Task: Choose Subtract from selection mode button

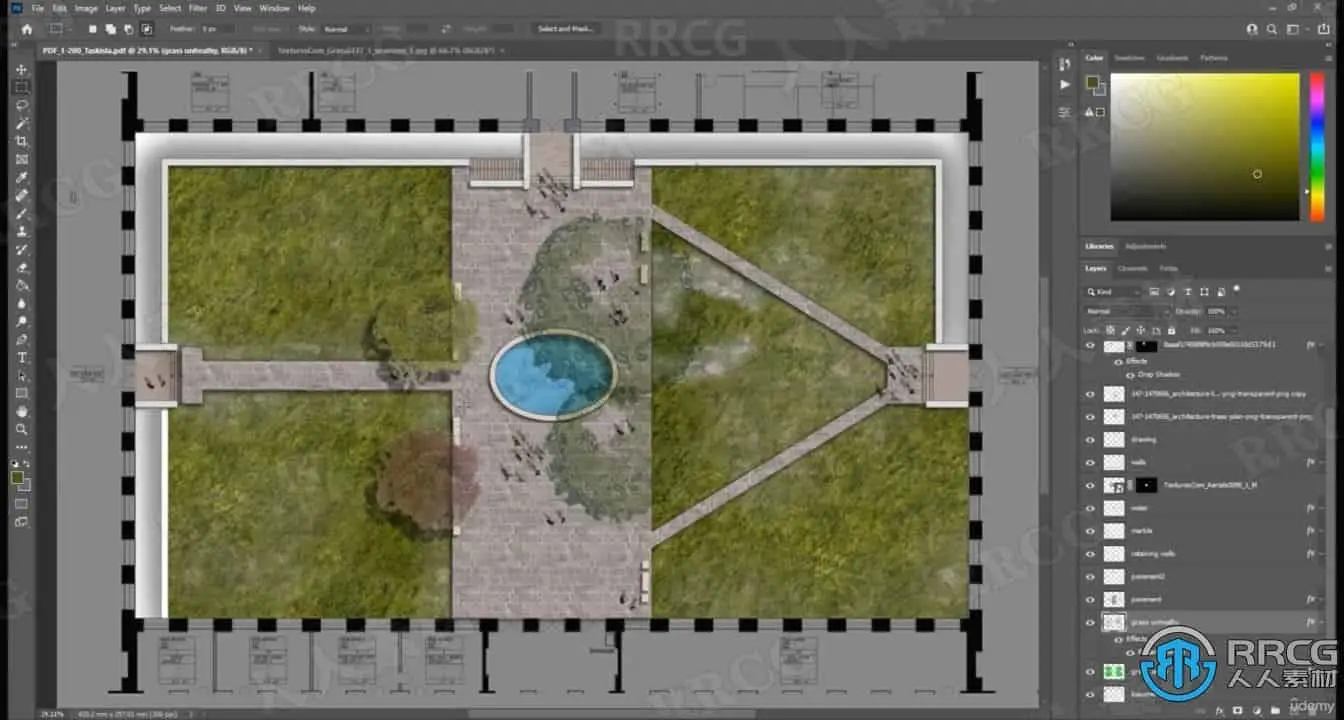Action: tap(128, 29)
